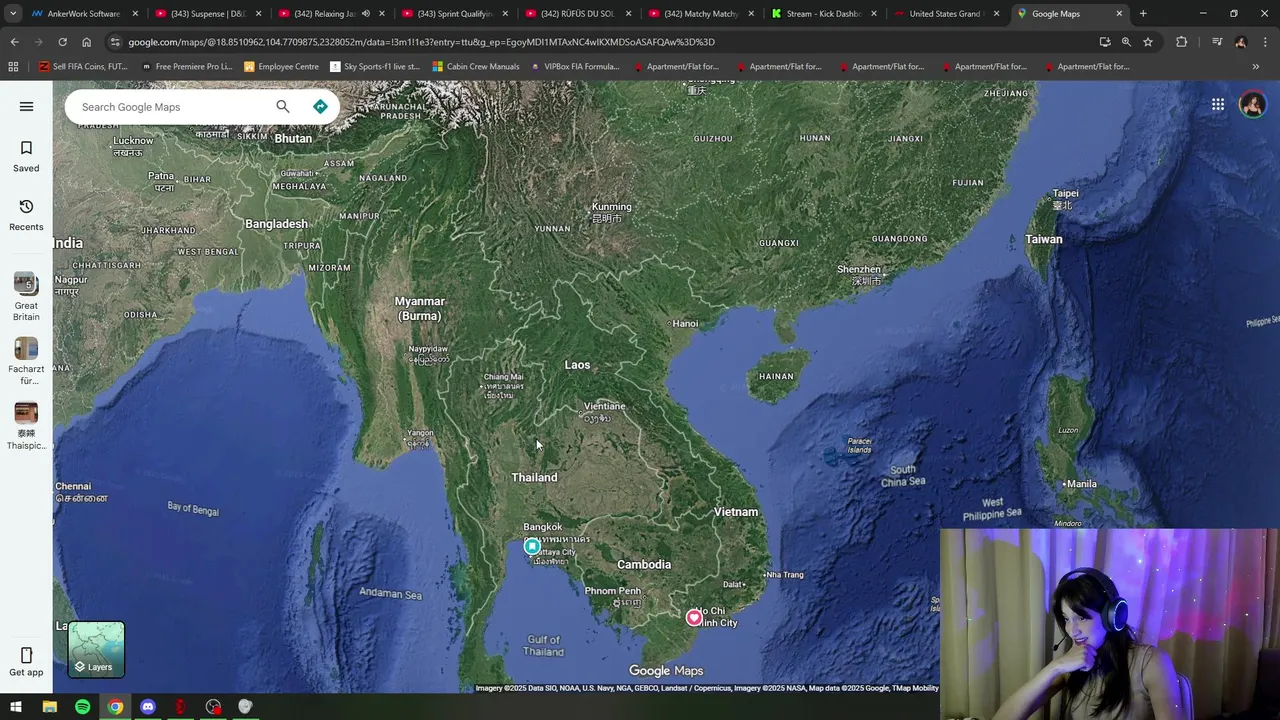Switch to the United States Grand Prix tab
The width and height of the screenshot is (1280, 720).
(945, 14)
